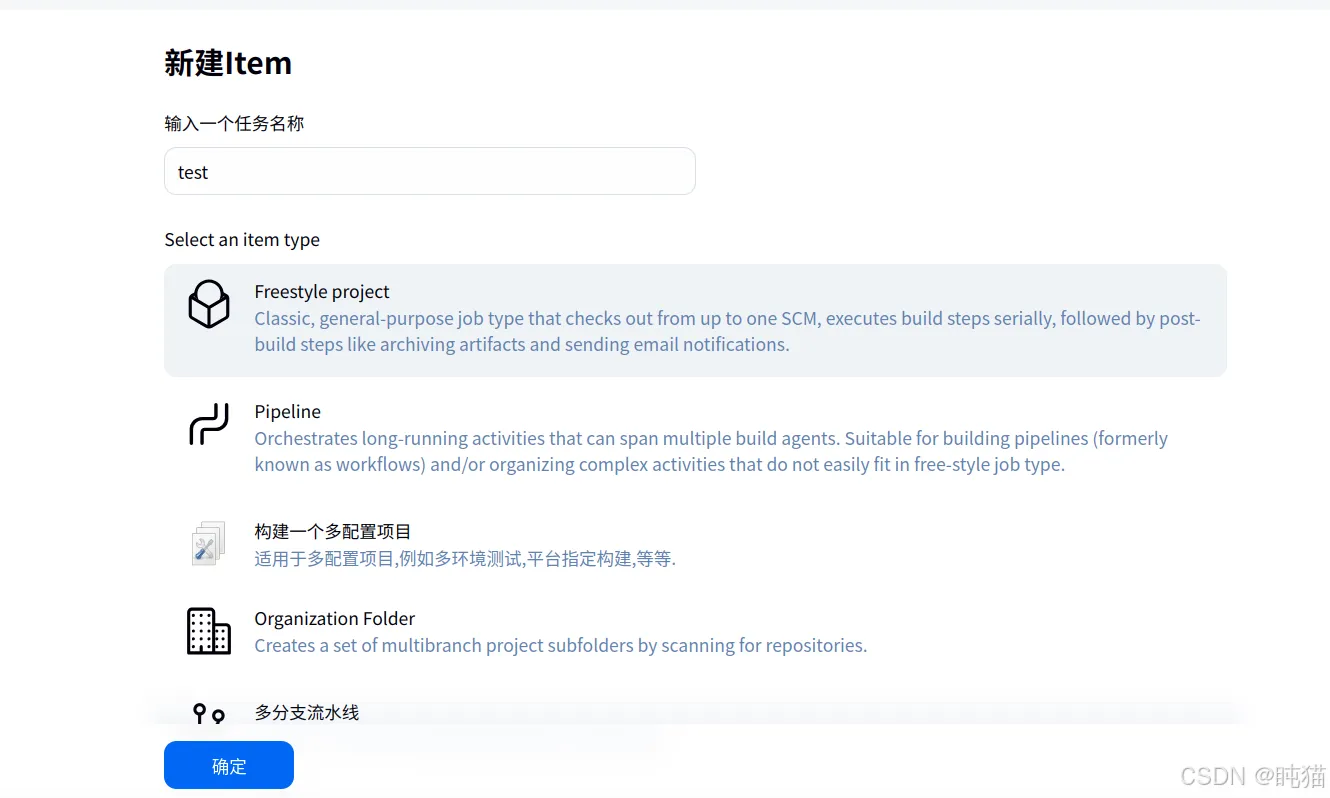
Task: Click the 输入一个任务名称 field label
Action: (234, 124)
